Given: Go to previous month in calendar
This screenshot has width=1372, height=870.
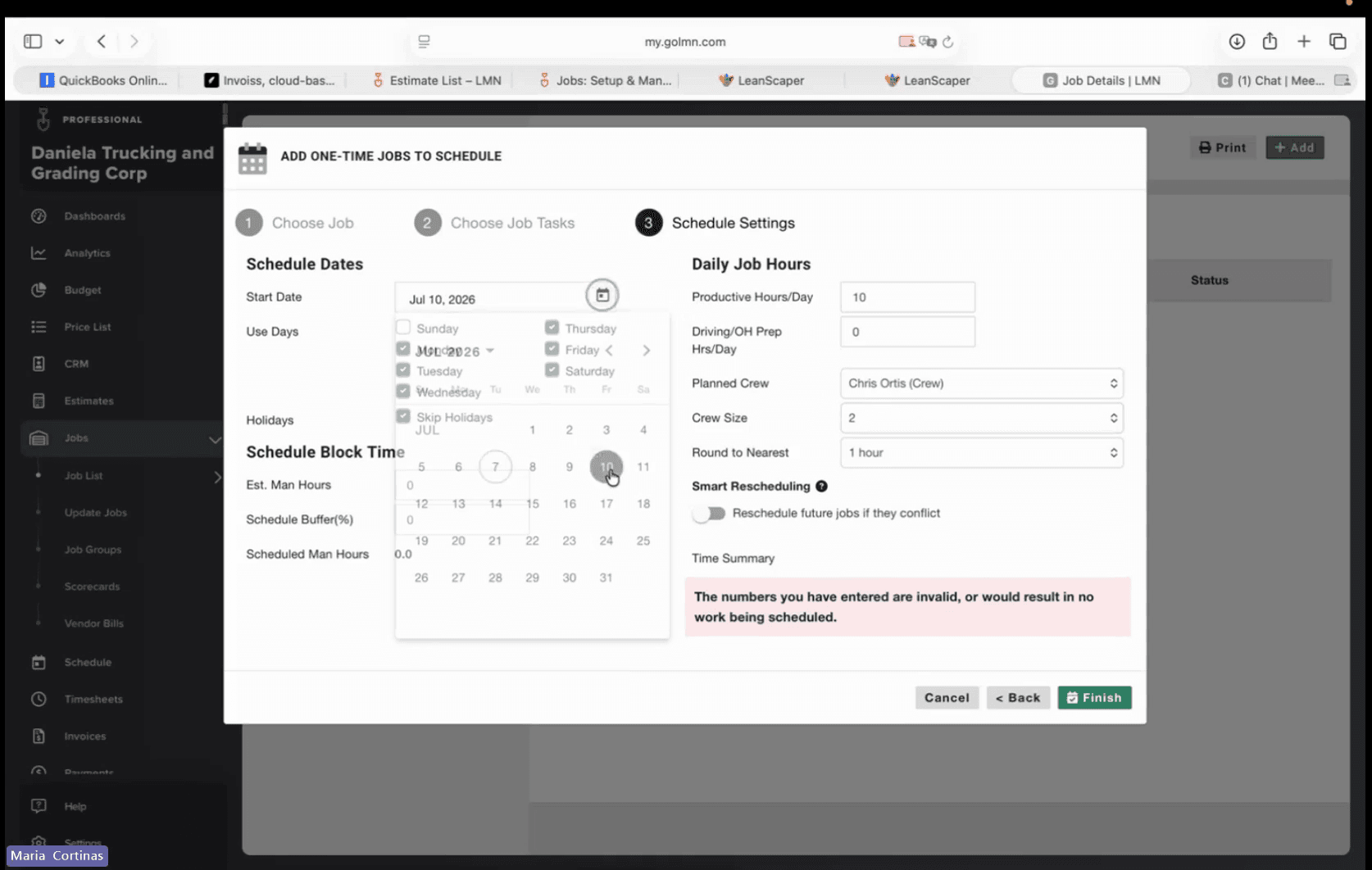Looking at the screenshot, I should pyautogui.click(x=609, y=351).
